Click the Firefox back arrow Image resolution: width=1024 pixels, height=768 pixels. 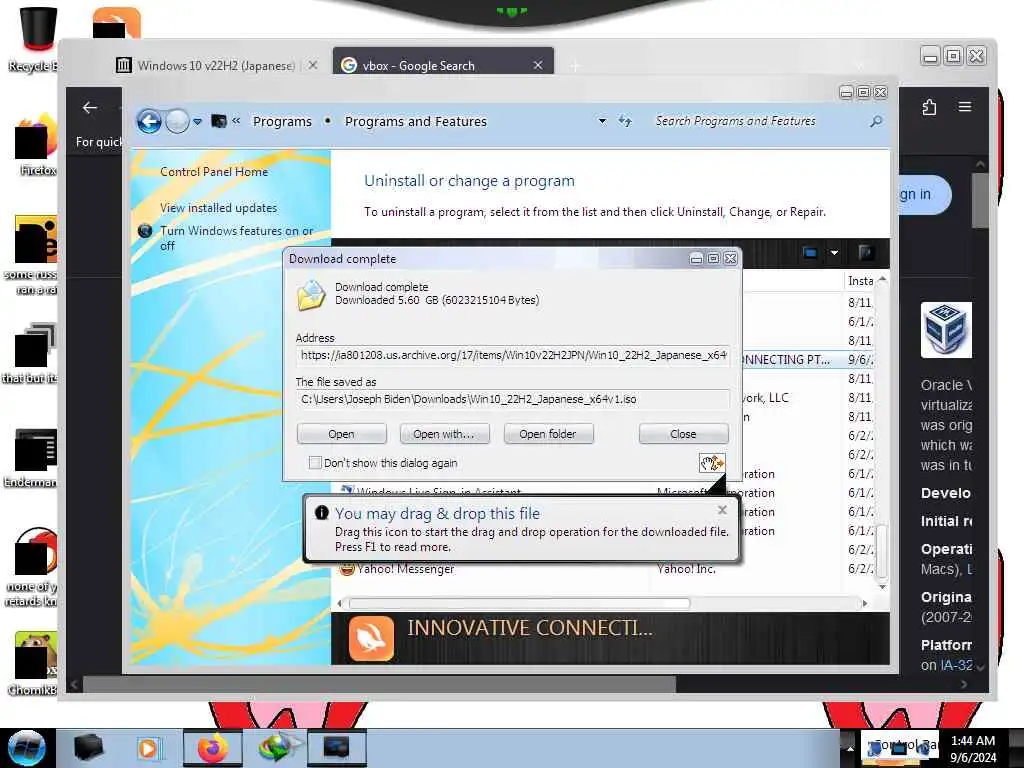90,108
